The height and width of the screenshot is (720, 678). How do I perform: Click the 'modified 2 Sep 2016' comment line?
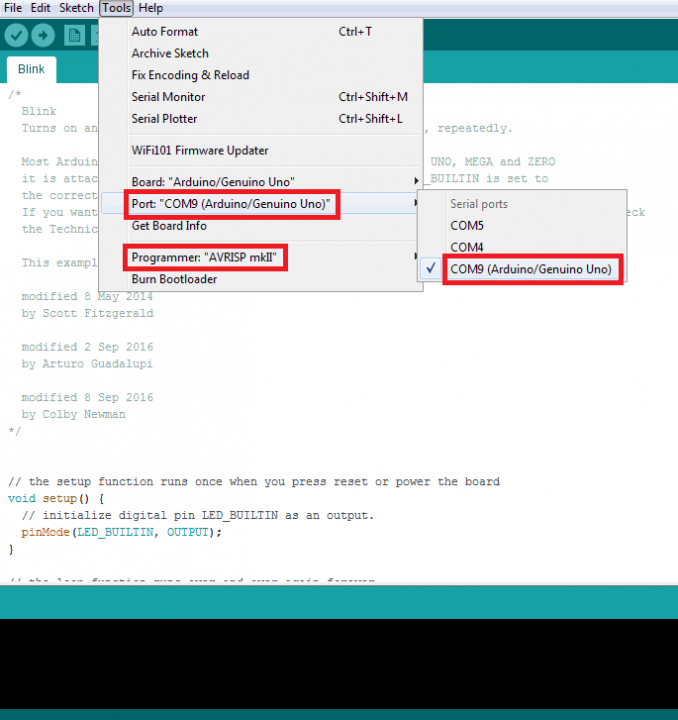click(x=87, y=347)
